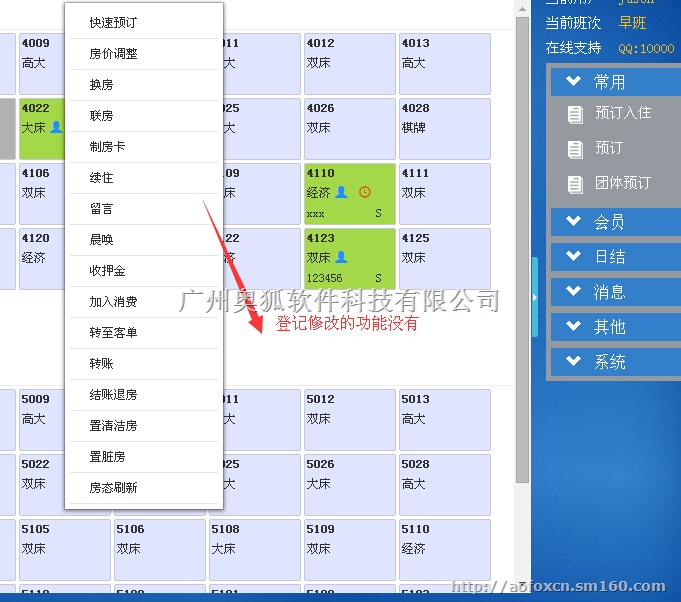Click 收押金 in the context menu

coord(144,271)
